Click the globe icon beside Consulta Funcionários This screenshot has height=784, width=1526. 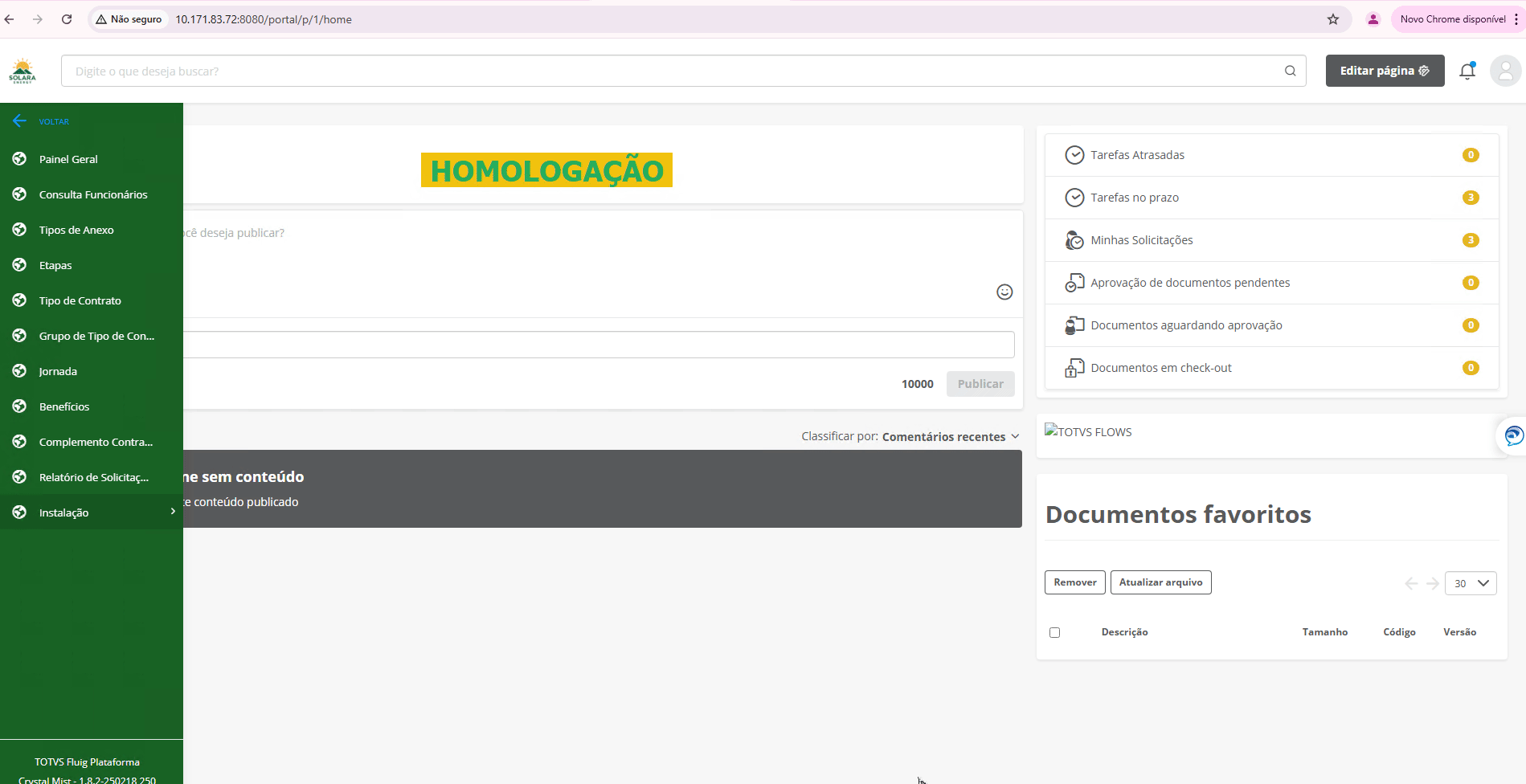point(19,194)
